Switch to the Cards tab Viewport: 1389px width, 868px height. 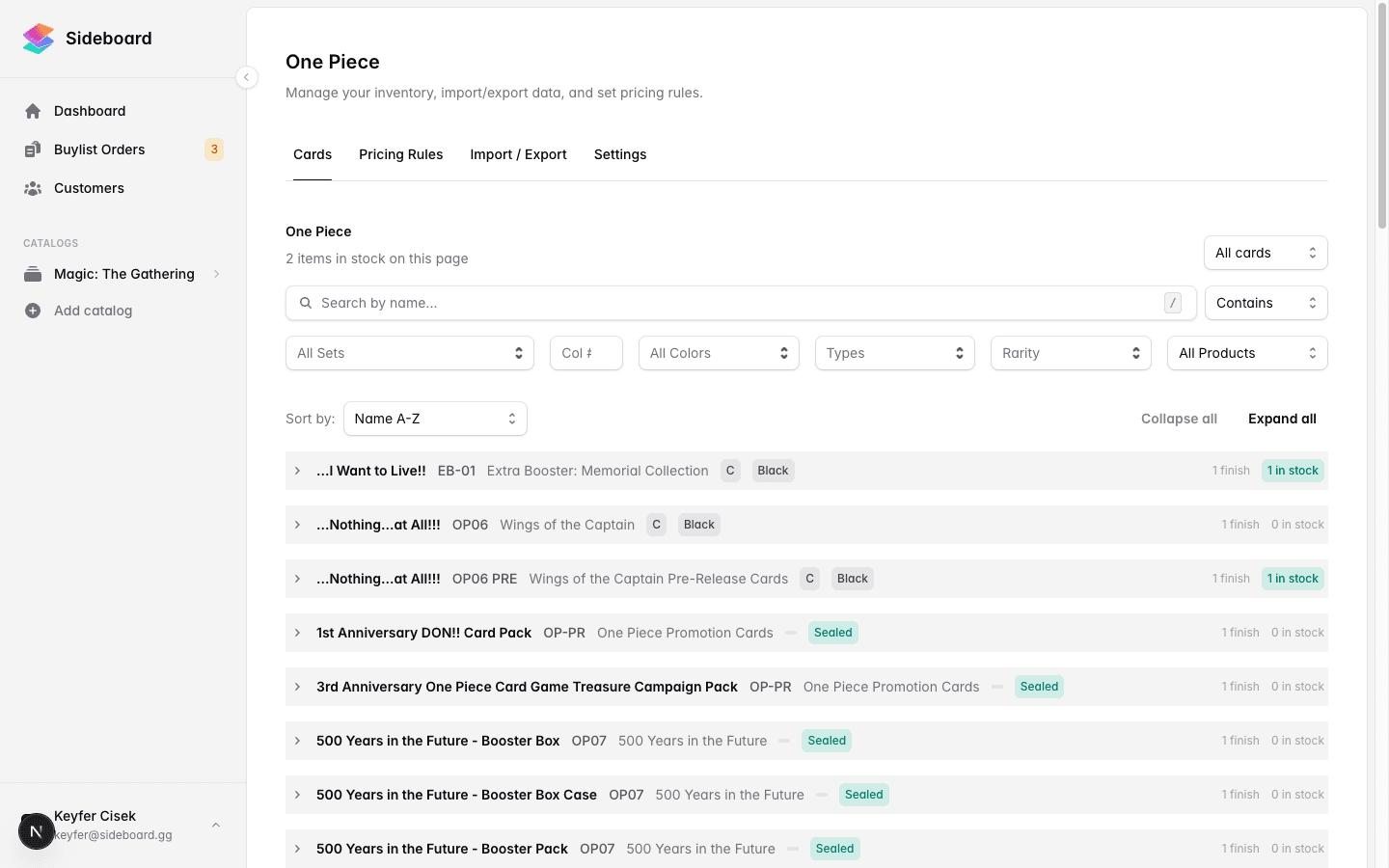313,154
